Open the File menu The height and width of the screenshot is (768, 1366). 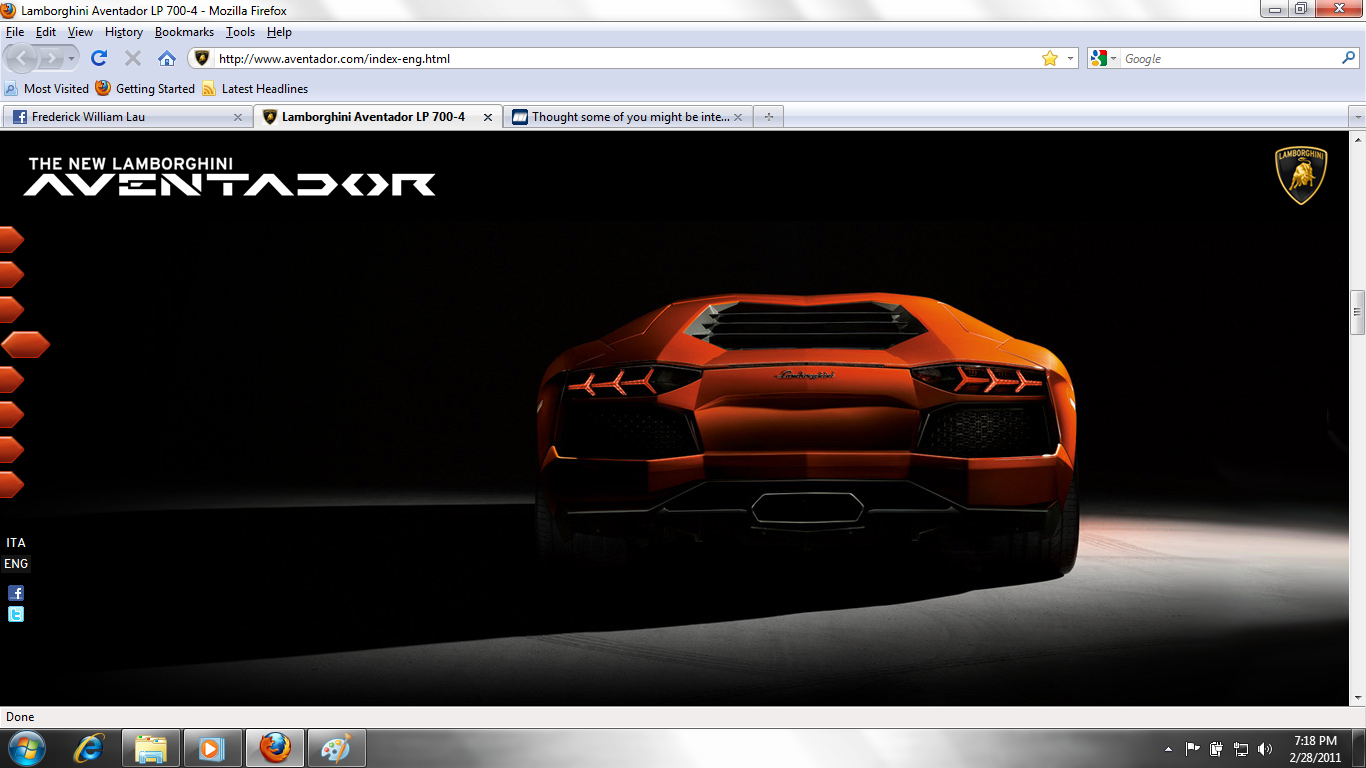[14, 32]
